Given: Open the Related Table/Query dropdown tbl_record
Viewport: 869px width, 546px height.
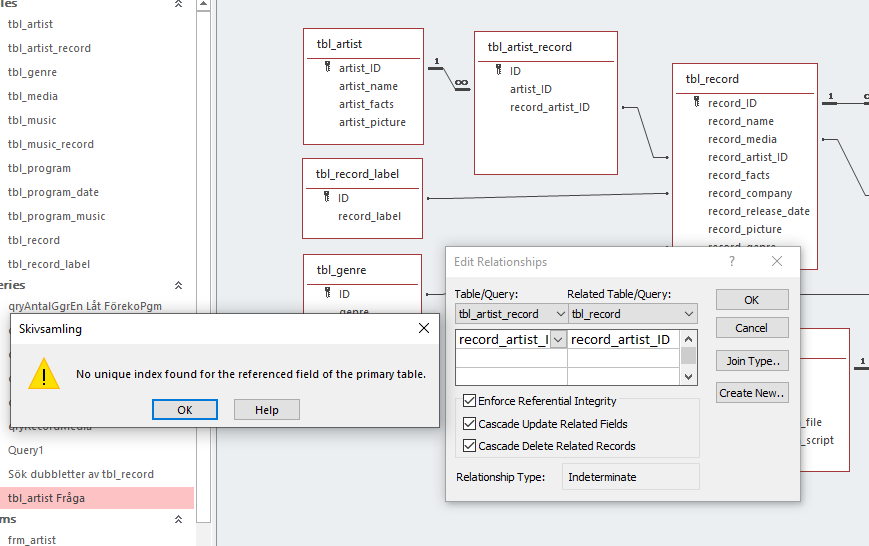Looking at the screenshot, I should coord(689,314).
